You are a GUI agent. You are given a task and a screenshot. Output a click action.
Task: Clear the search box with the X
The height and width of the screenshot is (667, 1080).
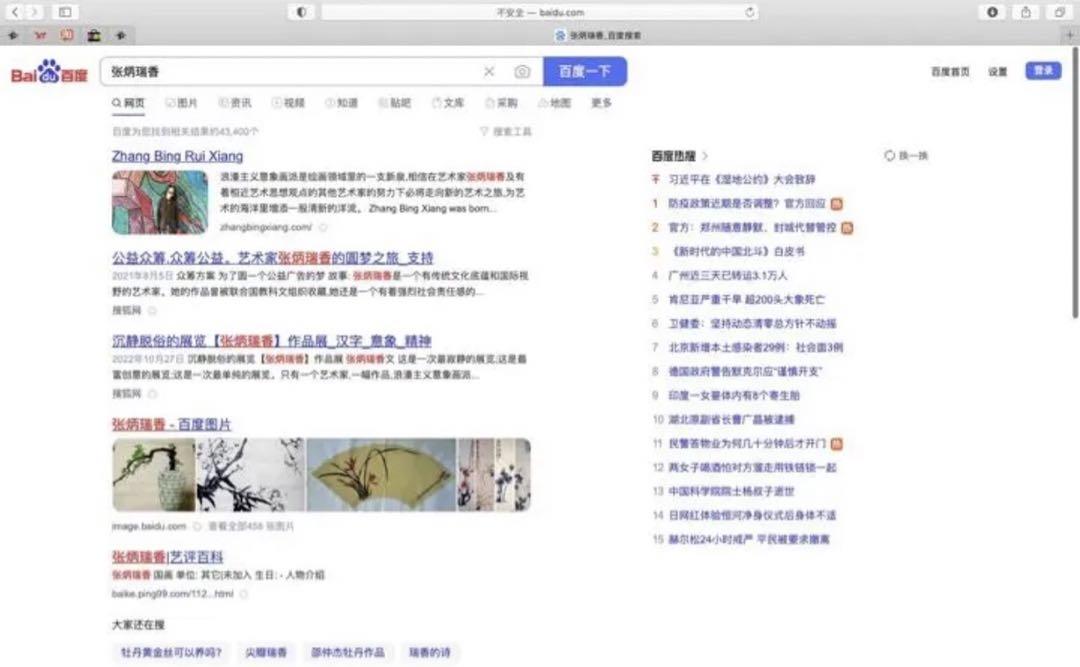coord(489,72)
